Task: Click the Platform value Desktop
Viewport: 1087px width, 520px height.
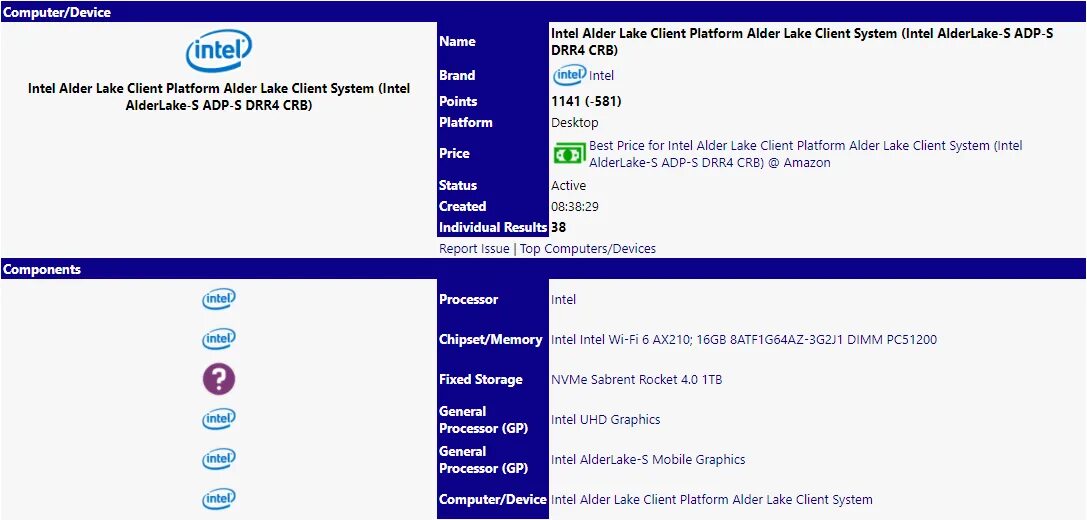Action: tap(575, 123)
